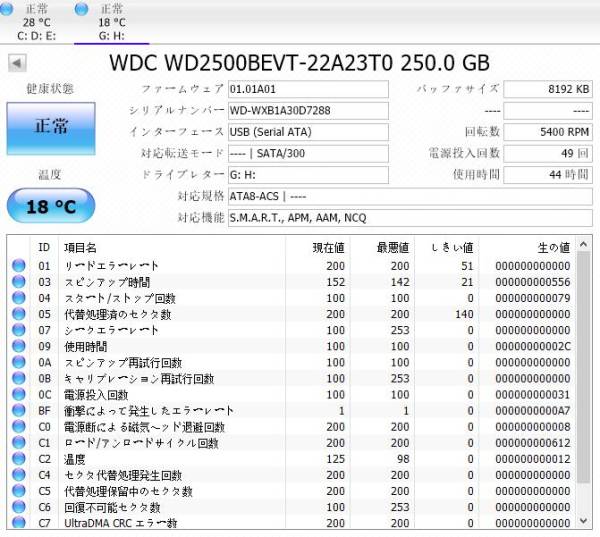Click the status orb of row C1
Screen dimensions: 600x537
point(18,442)
